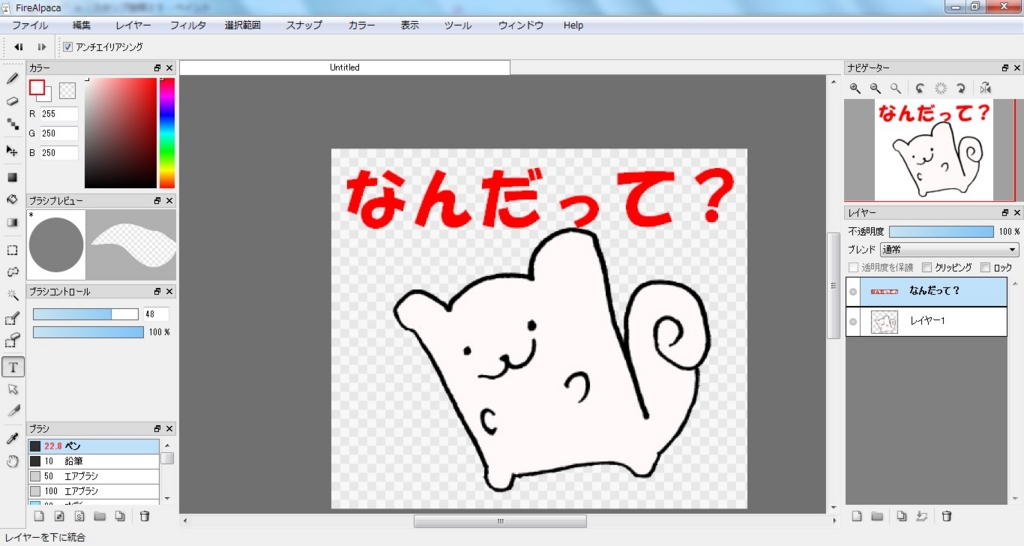Select the Gradient tool
Screen dimensions: 1024x546
click(12, 222)
